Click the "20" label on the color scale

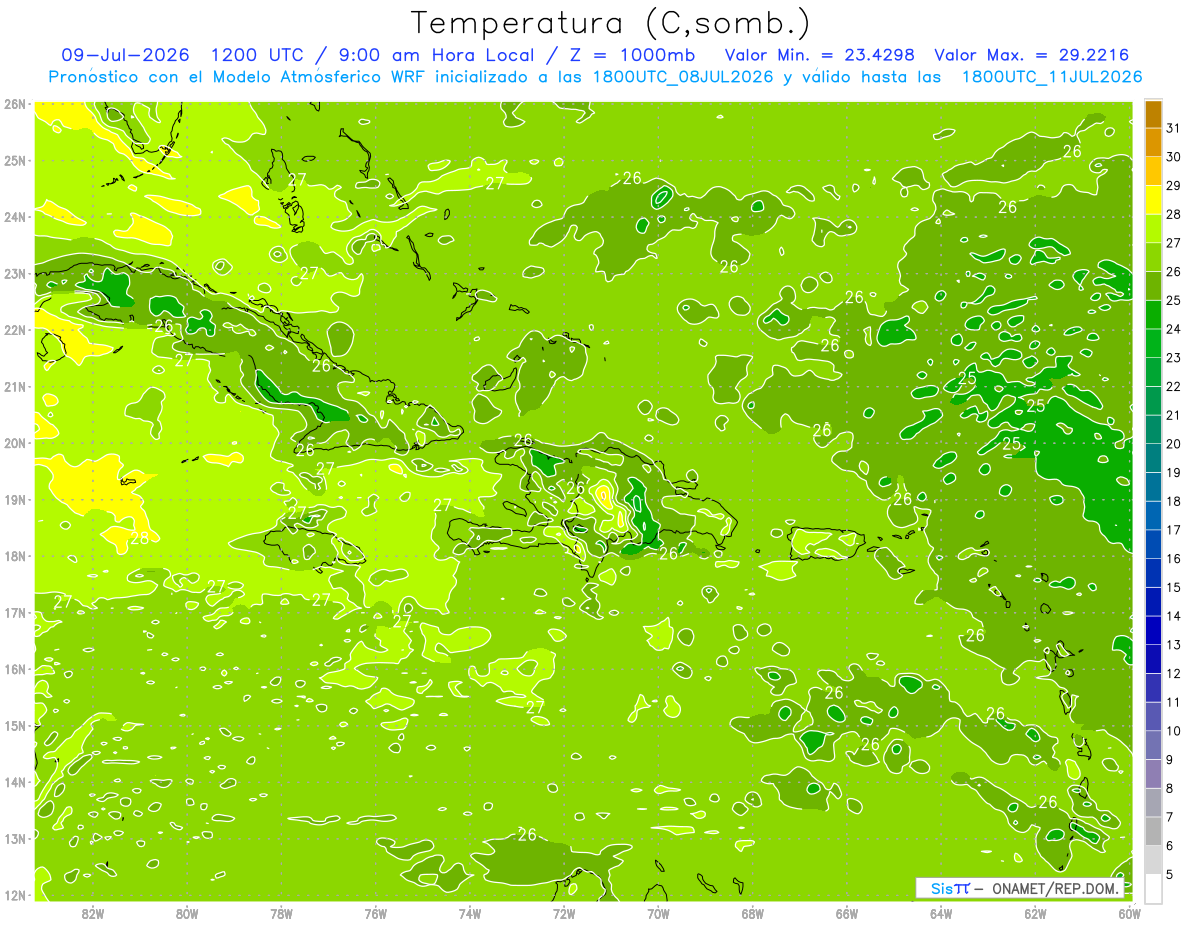[x=1174, y=444]
